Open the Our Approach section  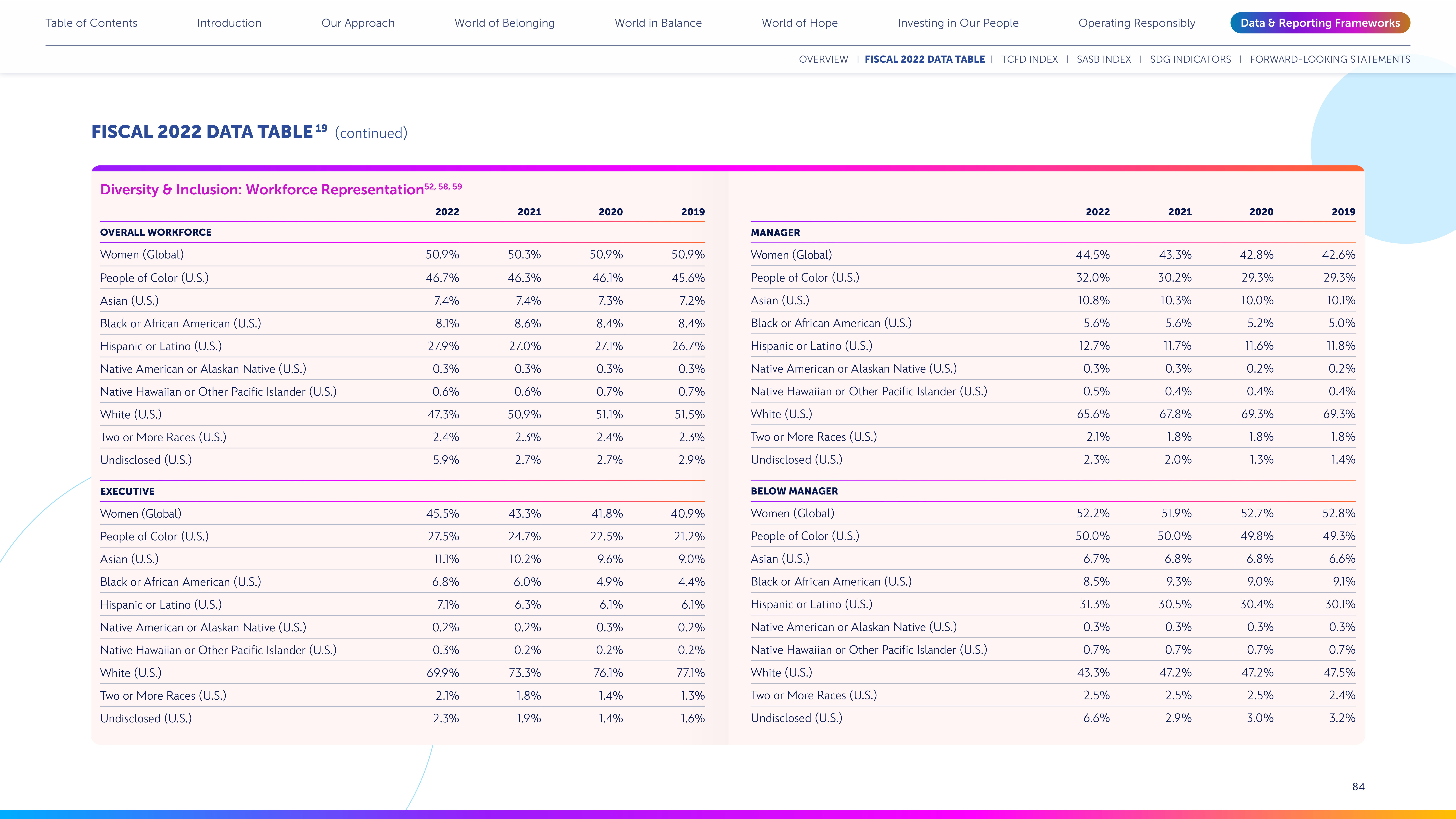click(358, 23)
